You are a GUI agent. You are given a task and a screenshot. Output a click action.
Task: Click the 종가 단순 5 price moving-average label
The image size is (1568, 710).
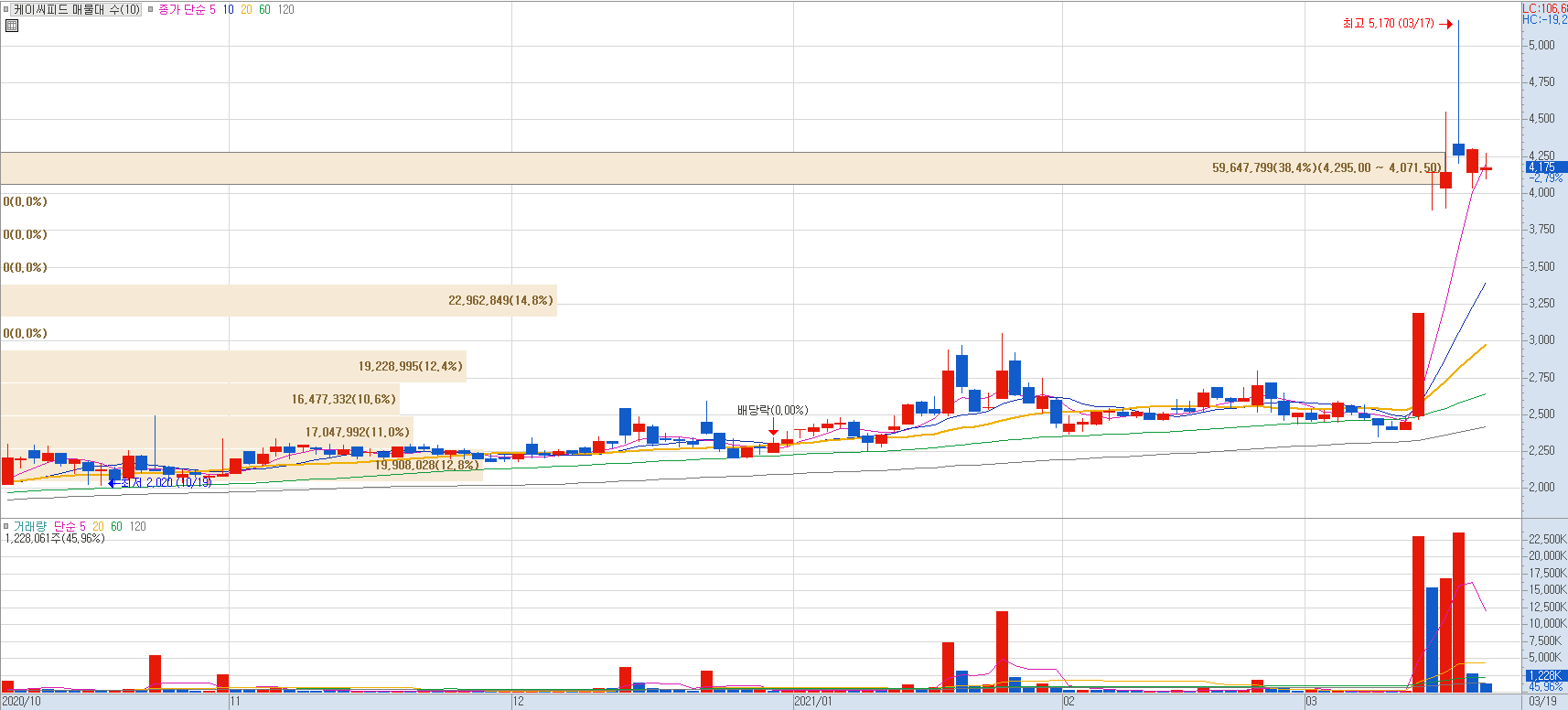(188, 9)
